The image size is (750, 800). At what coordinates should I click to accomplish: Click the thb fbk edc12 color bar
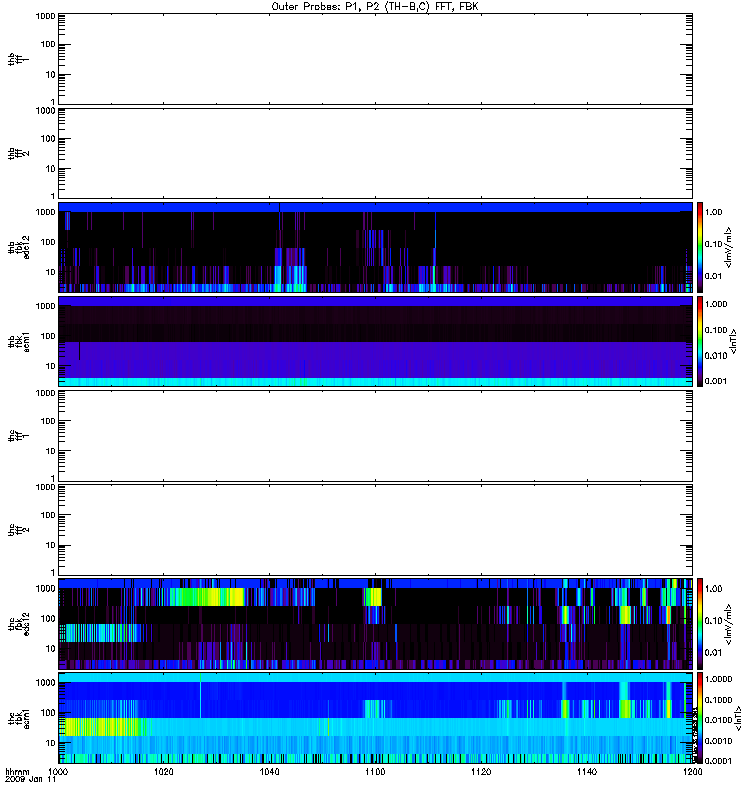[x=700, y=247]
